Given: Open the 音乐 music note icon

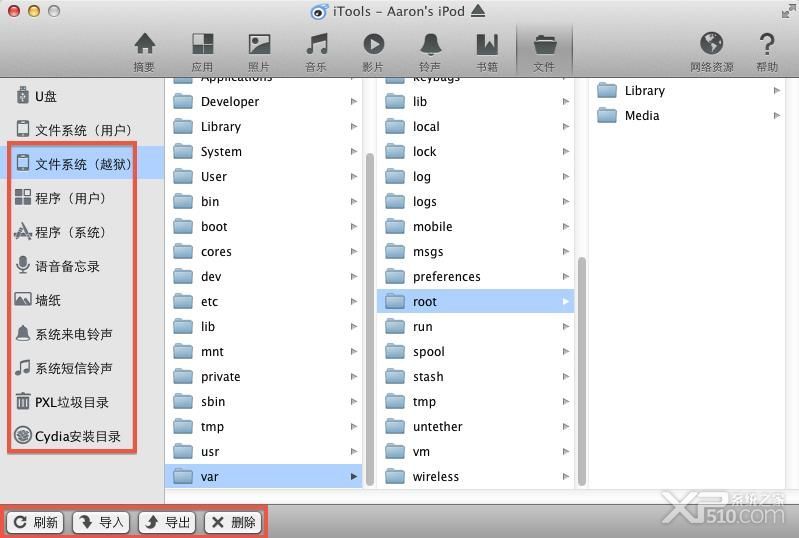Looking at the screenshot, I should pyautogui.click(x=316, y=44).
